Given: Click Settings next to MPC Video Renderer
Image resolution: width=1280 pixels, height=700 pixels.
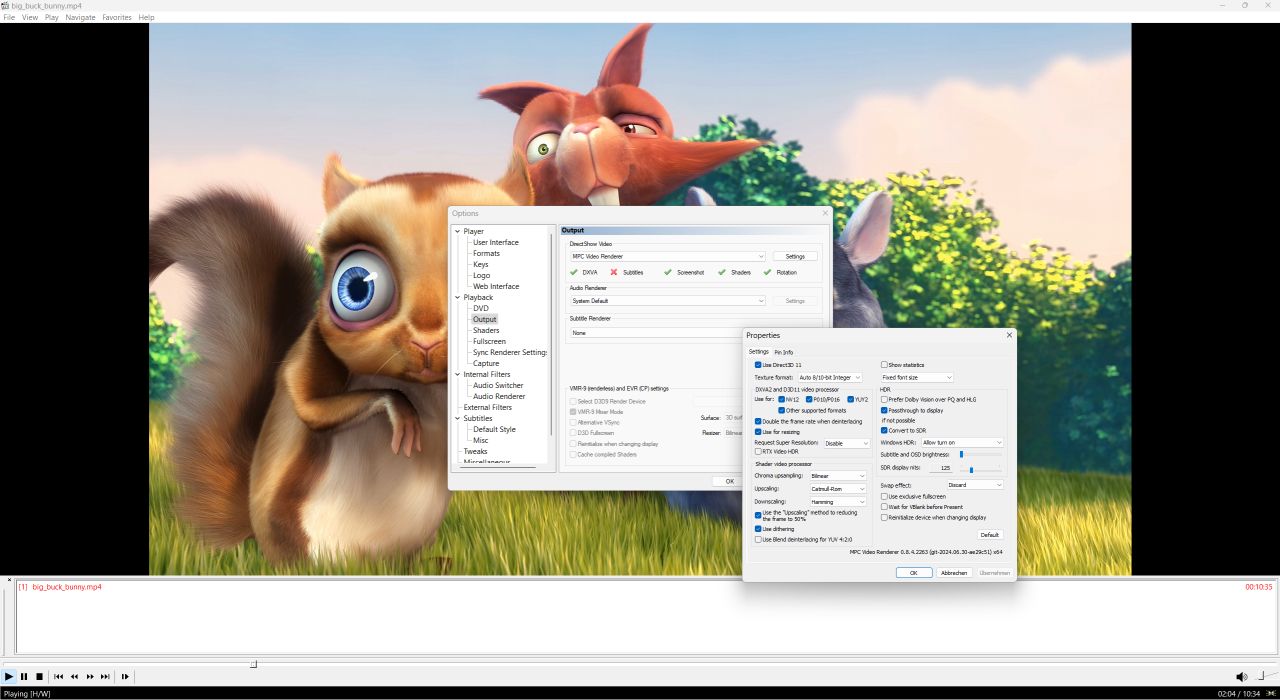Looking at the screenshot, I should (x=795, y=256).
